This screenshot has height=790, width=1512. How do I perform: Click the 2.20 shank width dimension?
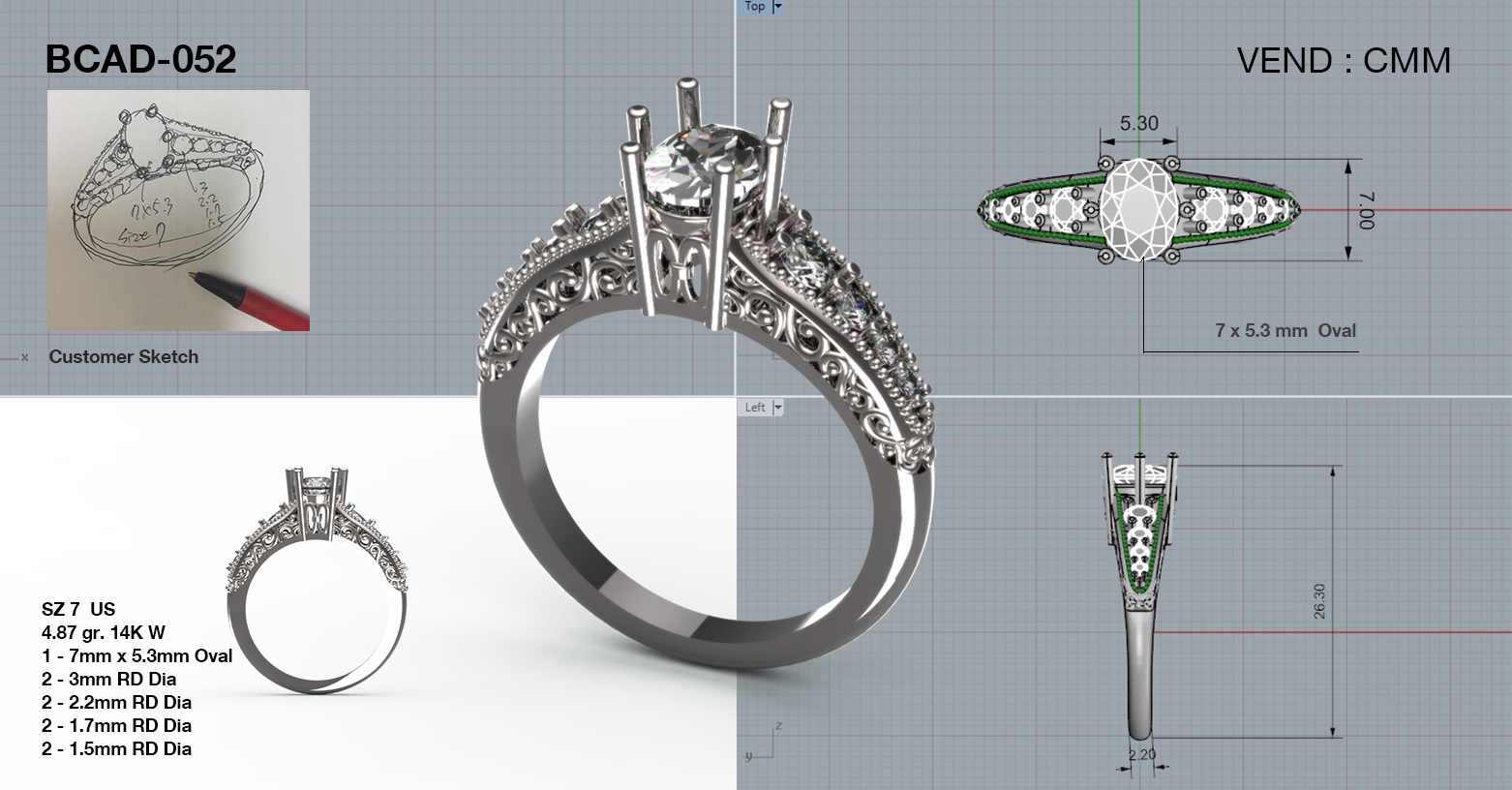[x=1142, y=754]
